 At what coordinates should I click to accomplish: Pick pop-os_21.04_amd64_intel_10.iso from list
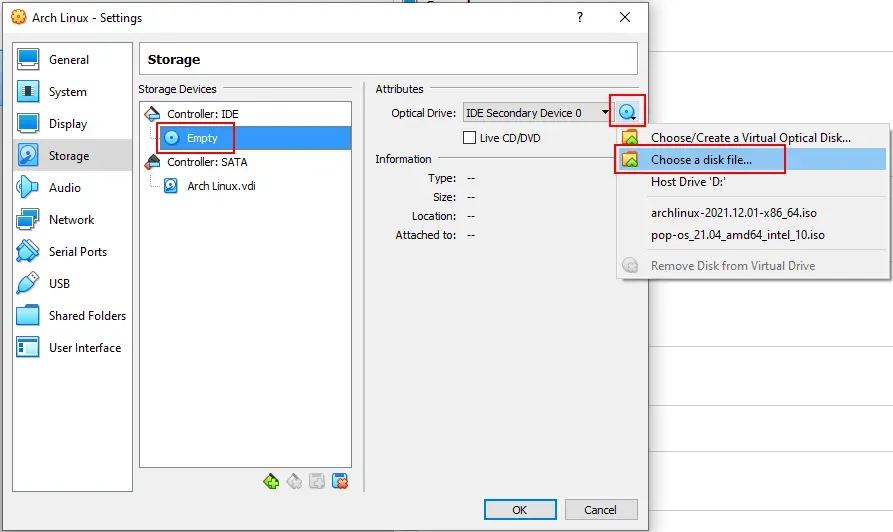[x=737, y=236]
